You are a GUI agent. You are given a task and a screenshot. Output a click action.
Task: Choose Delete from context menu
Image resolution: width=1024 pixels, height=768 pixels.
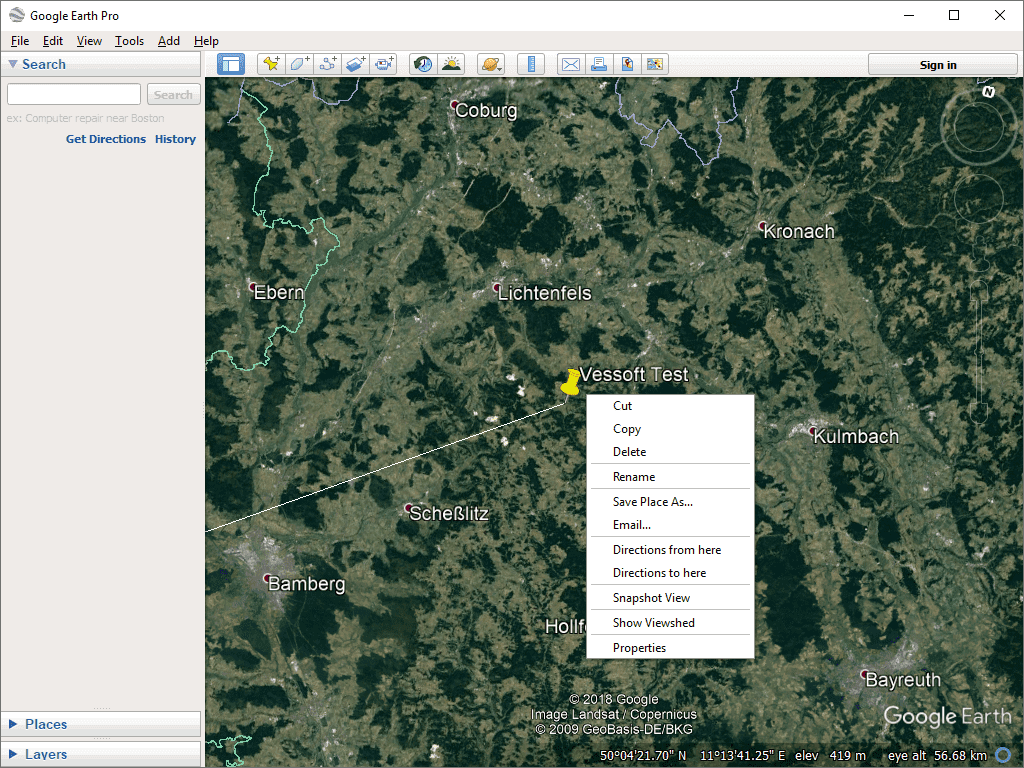click(x=670, y=452)
